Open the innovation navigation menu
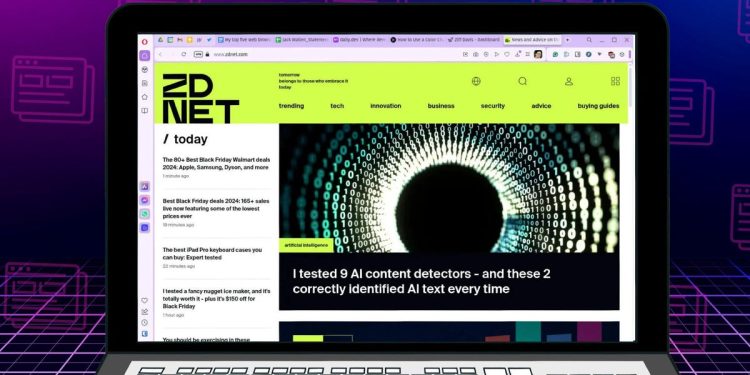Viewport: 750px width, 375px height. tap(386, 106)
